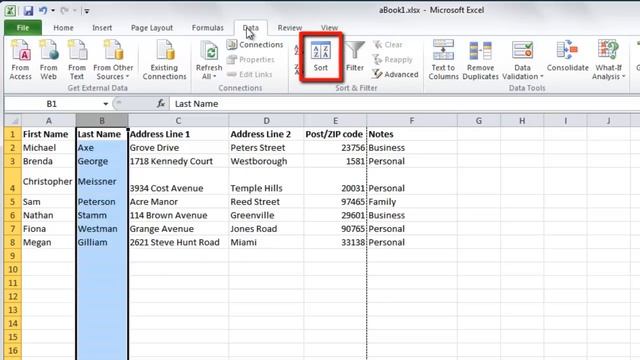Click the Select All corner button

[x=13, y=121]
